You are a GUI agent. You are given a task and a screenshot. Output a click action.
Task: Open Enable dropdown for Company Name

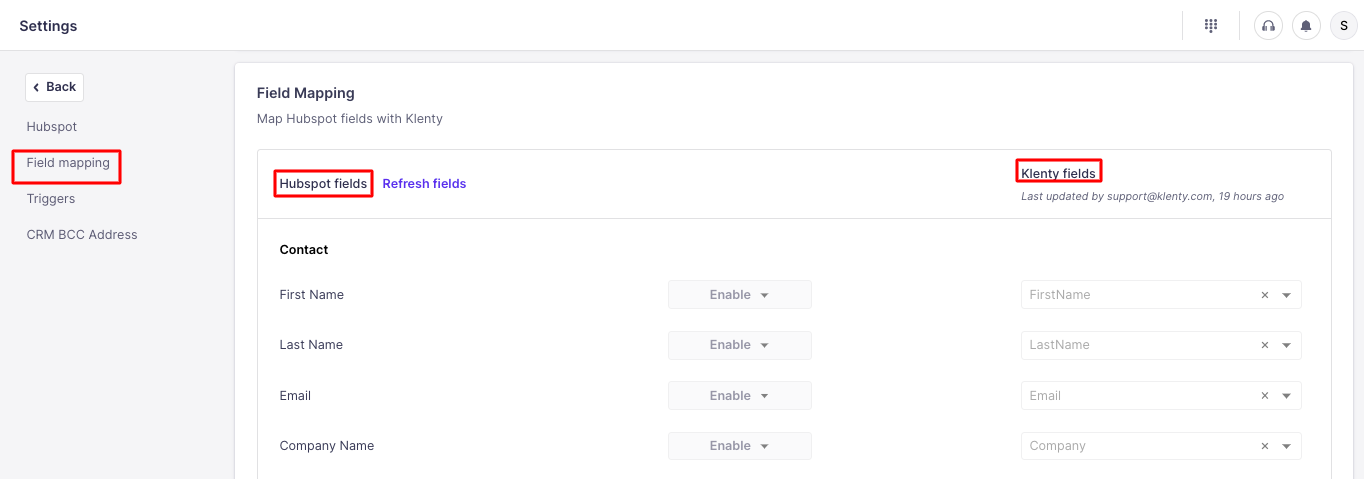[x=739, y=446]
